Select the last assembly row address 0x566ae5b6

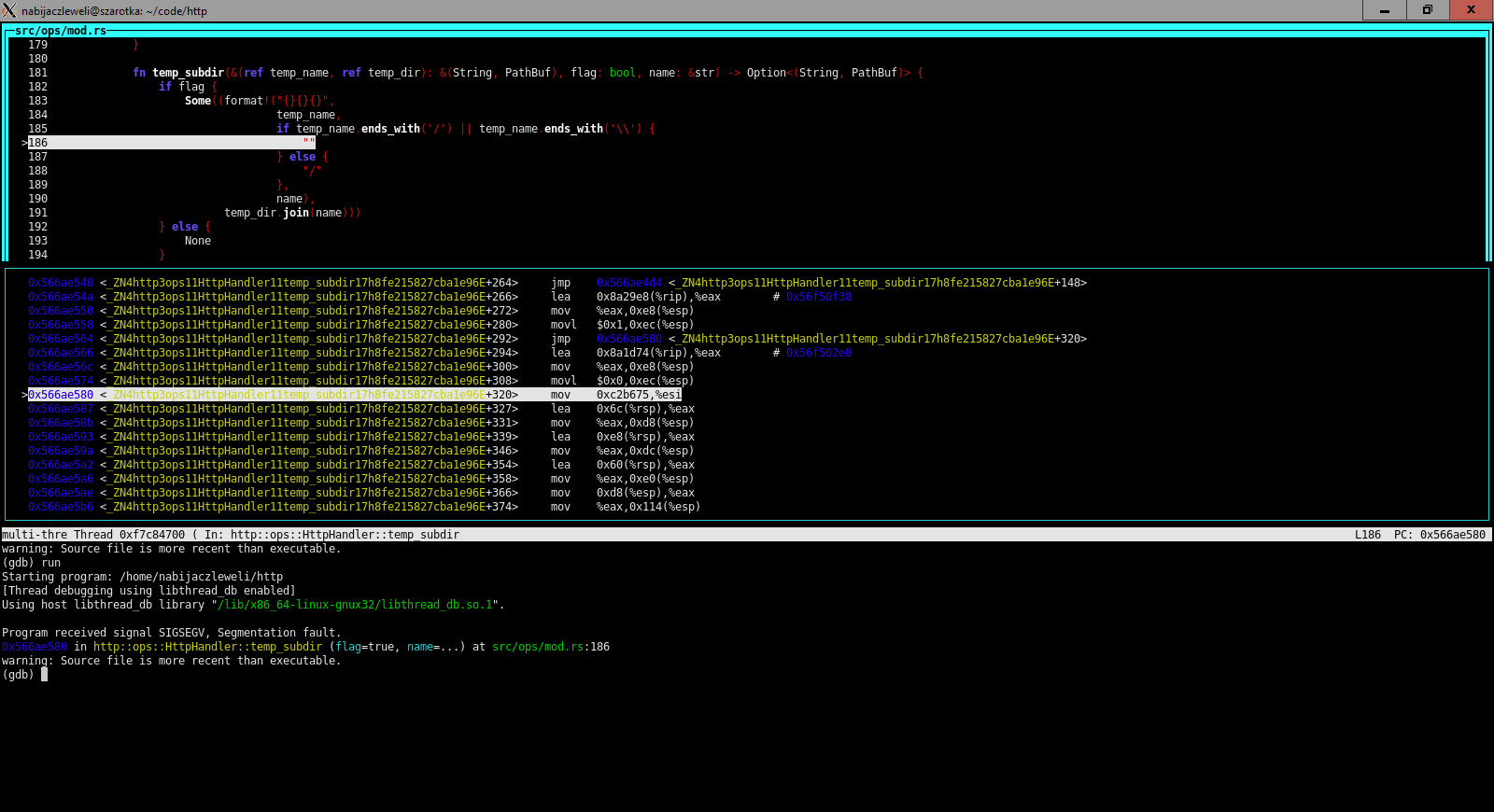coord(61,507)
